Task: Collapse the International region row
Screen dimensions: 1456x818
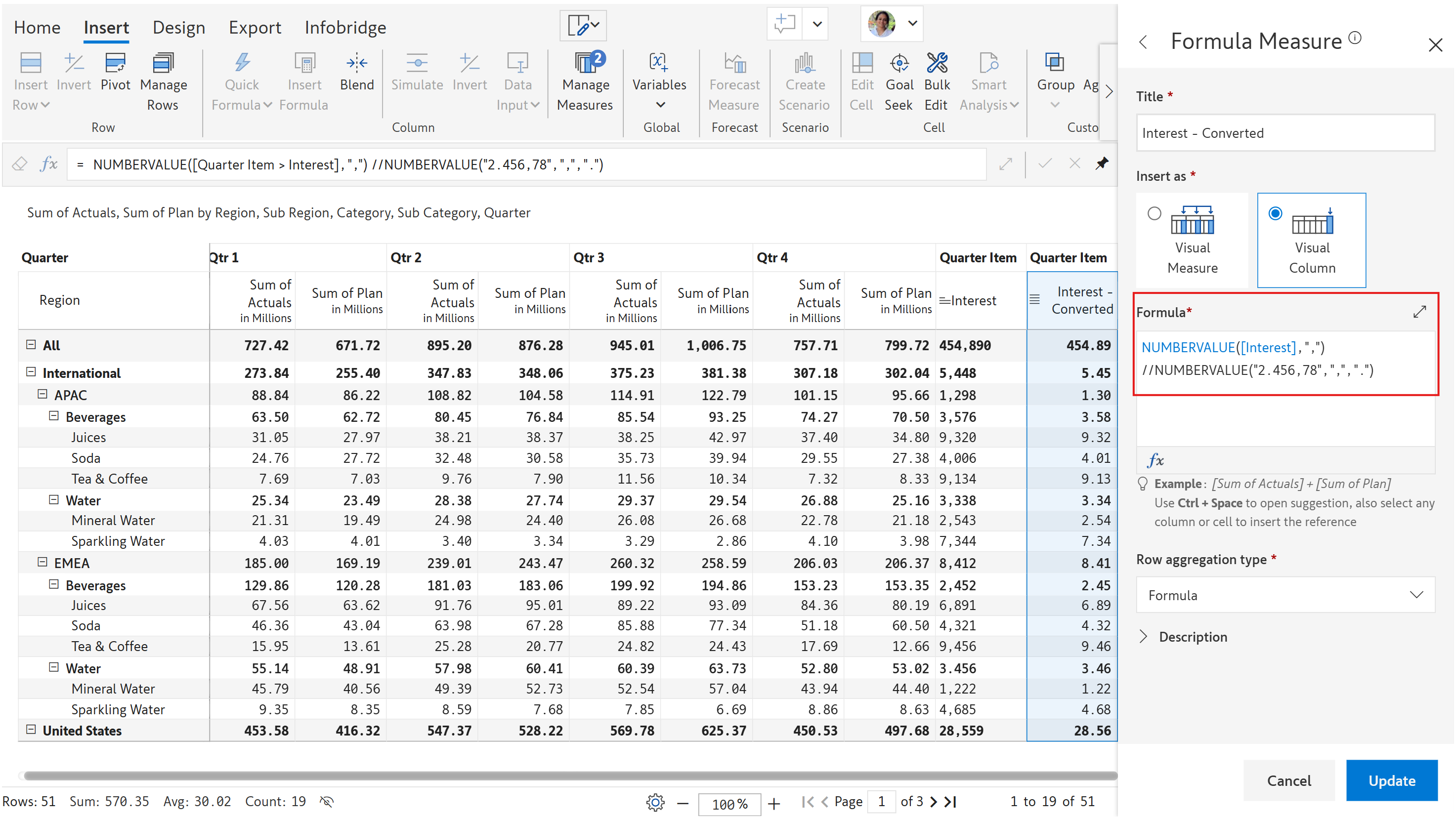Action: (30, 372)
